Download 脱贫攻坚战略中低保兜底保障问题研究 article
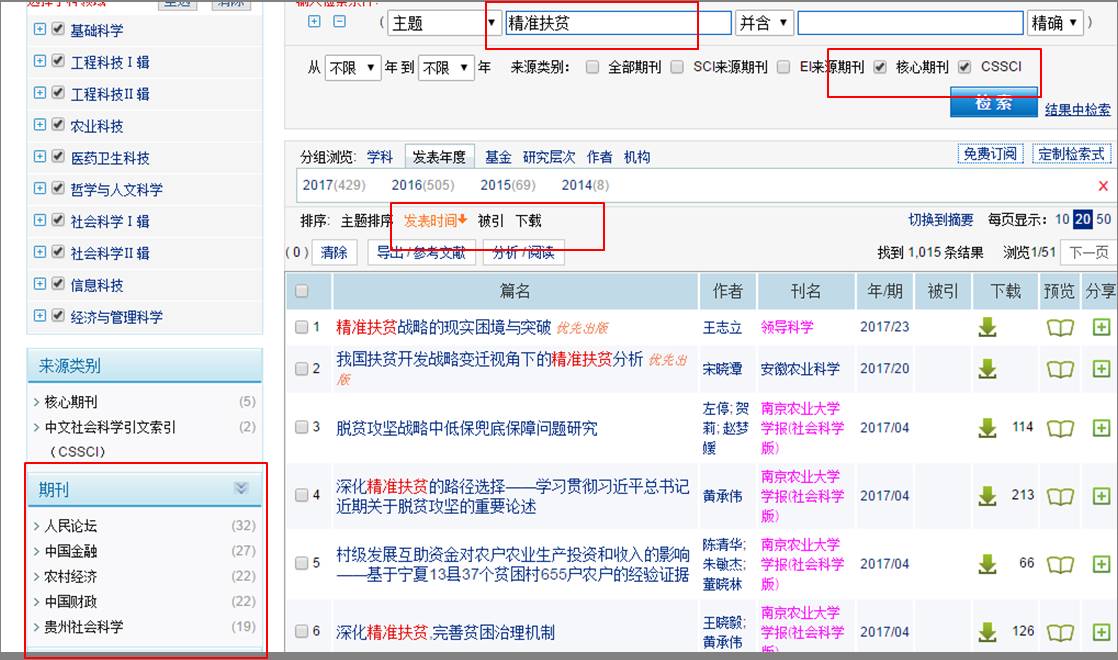 point(988,428)
